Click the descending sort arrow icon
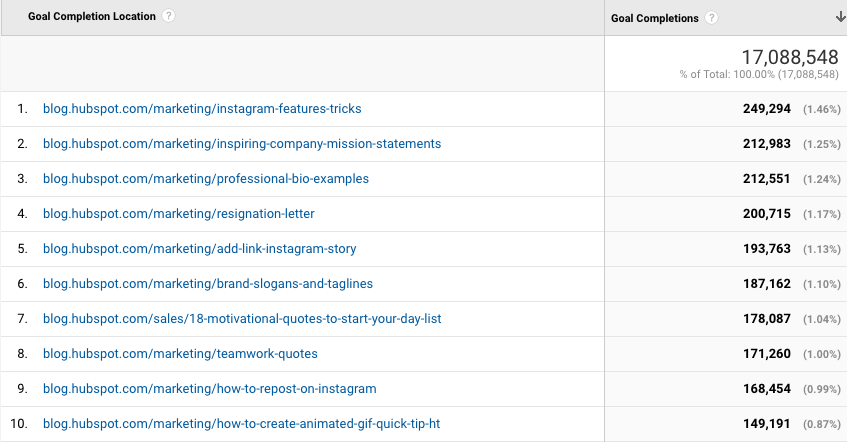Image resolution: width=847 pixels, height=442 pixels. click(x=836, y=17)
